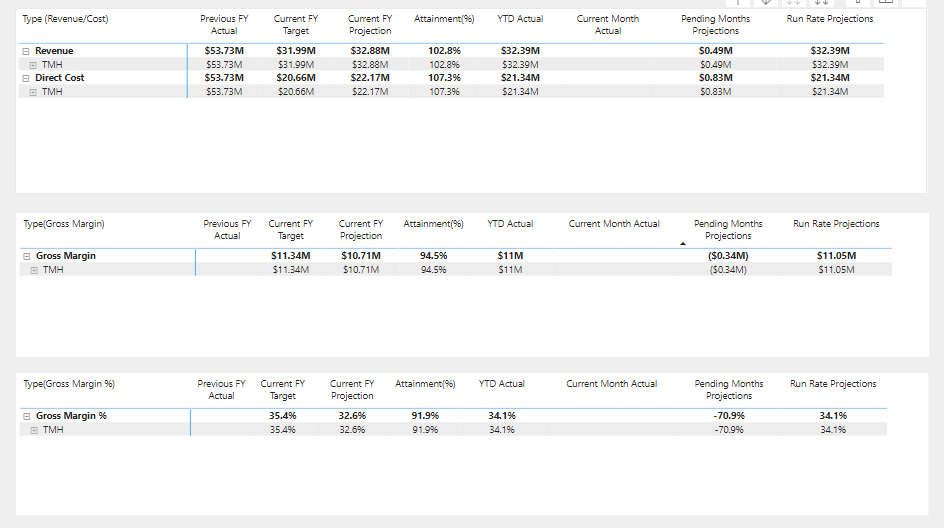Click Previous FY Actual header in Gross Margin table
The image size is (944, 528).
click(227, 230)
